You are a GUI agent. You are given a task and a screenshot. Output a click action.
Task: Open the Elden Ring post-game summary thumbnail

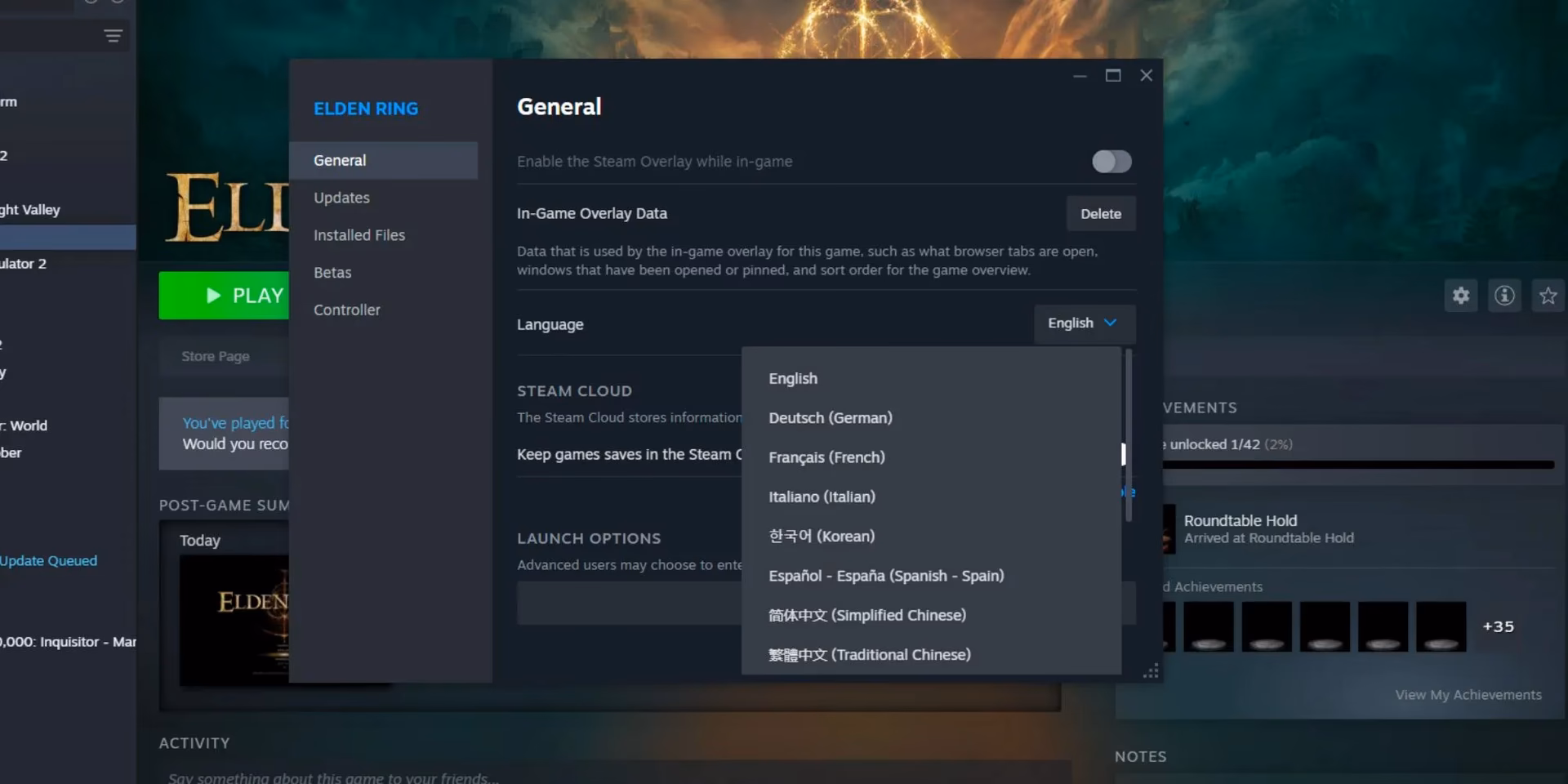coord(234,621)
